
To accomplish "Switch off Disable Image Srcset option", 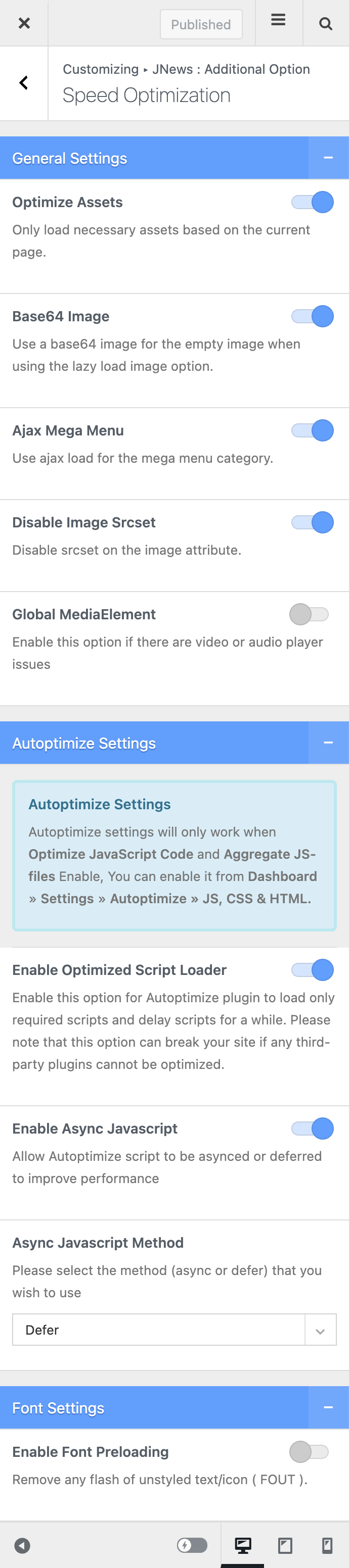I will pyautogui.click(x=313, y=522).
